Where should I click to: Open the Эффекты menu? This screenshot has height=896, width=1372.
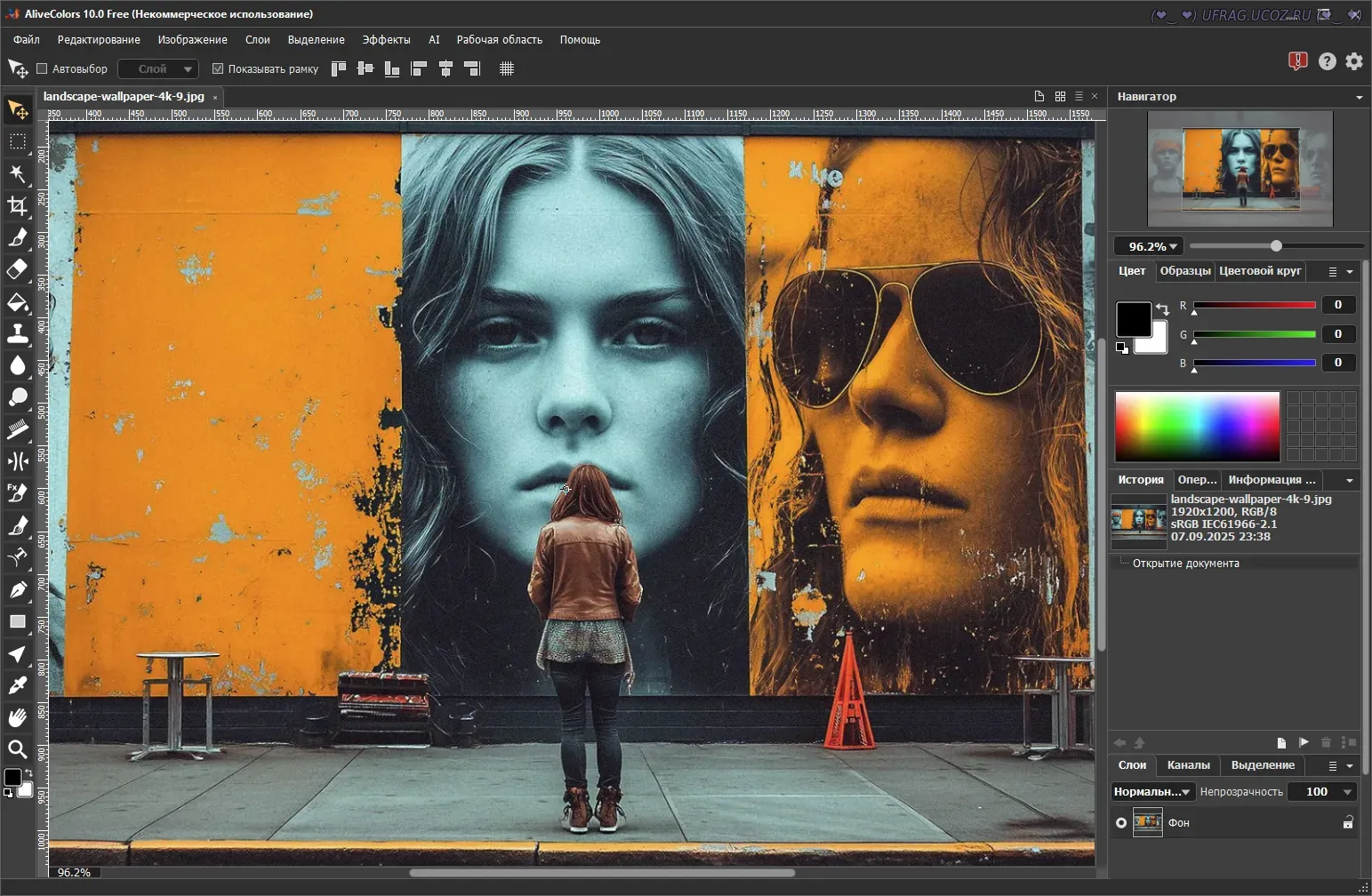pos(386,40)
